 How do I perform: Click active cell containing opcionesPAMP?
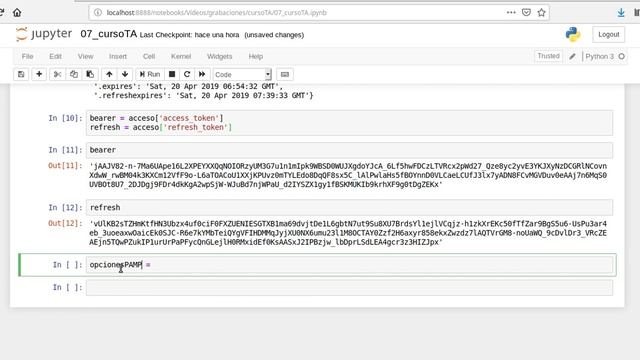coord(349,265)
